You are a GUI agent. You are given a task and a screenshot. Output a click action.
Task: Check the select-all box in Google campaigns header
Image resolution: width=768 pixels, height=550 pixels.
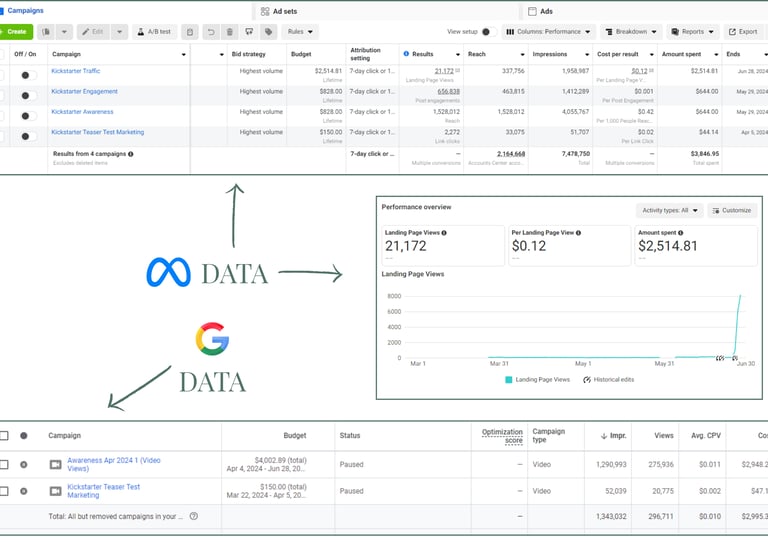click(4, 435)
